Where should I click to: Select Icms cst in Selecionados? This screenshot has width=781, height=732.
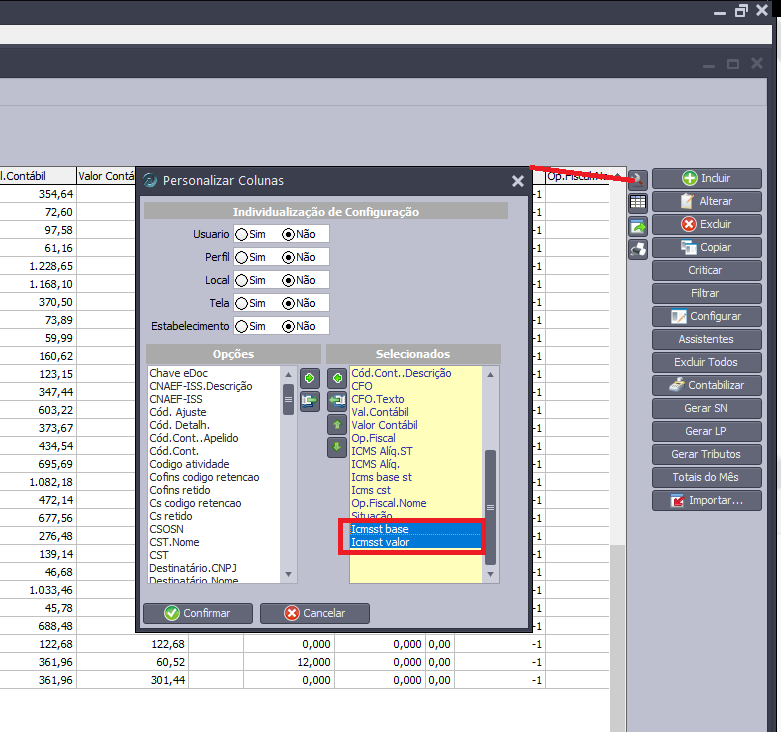[x=371, y=490]
